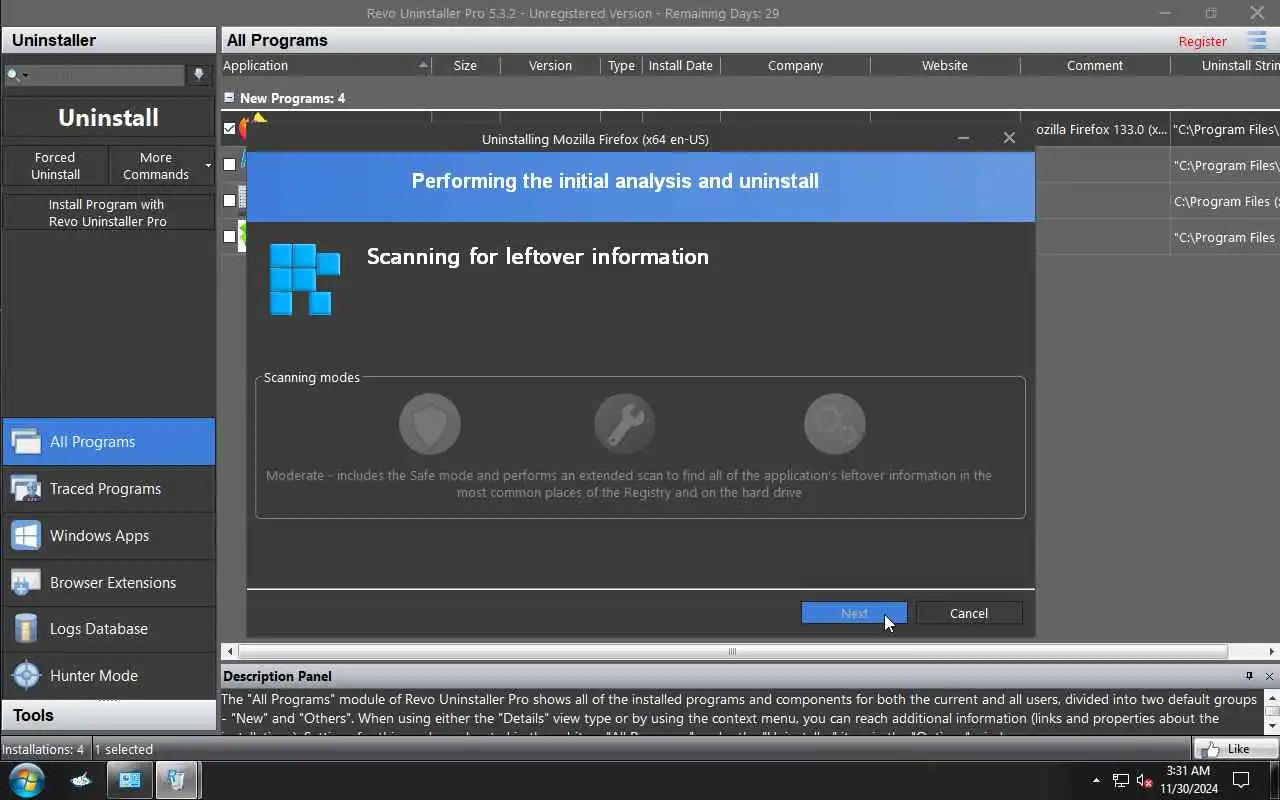Click the Hunter Mode crosshair icon

(x=26, y=676)
